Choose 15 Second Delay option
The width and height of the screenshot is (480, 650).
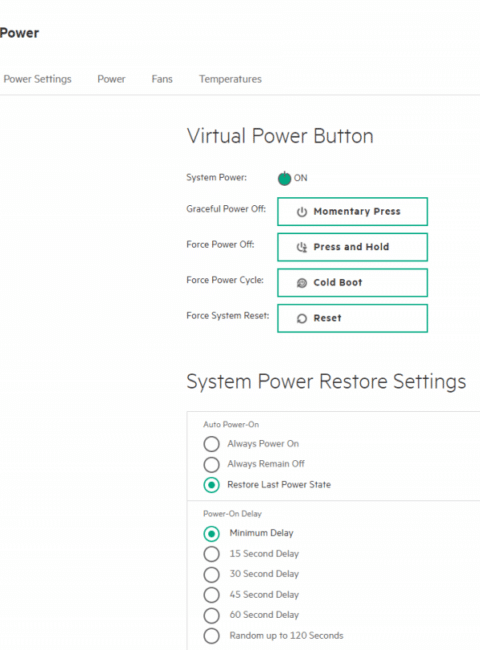pos(211,554)
